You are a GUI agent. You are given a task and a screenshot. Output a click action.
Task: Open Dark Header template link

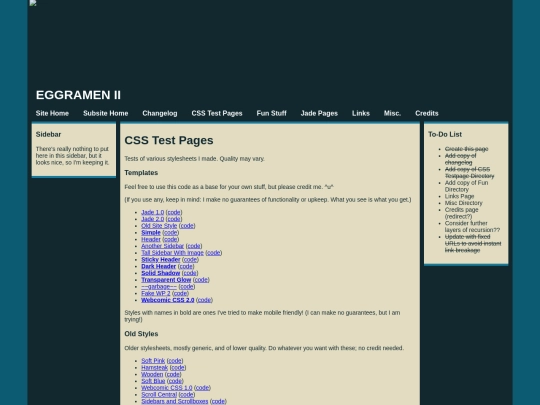(158, 266)
